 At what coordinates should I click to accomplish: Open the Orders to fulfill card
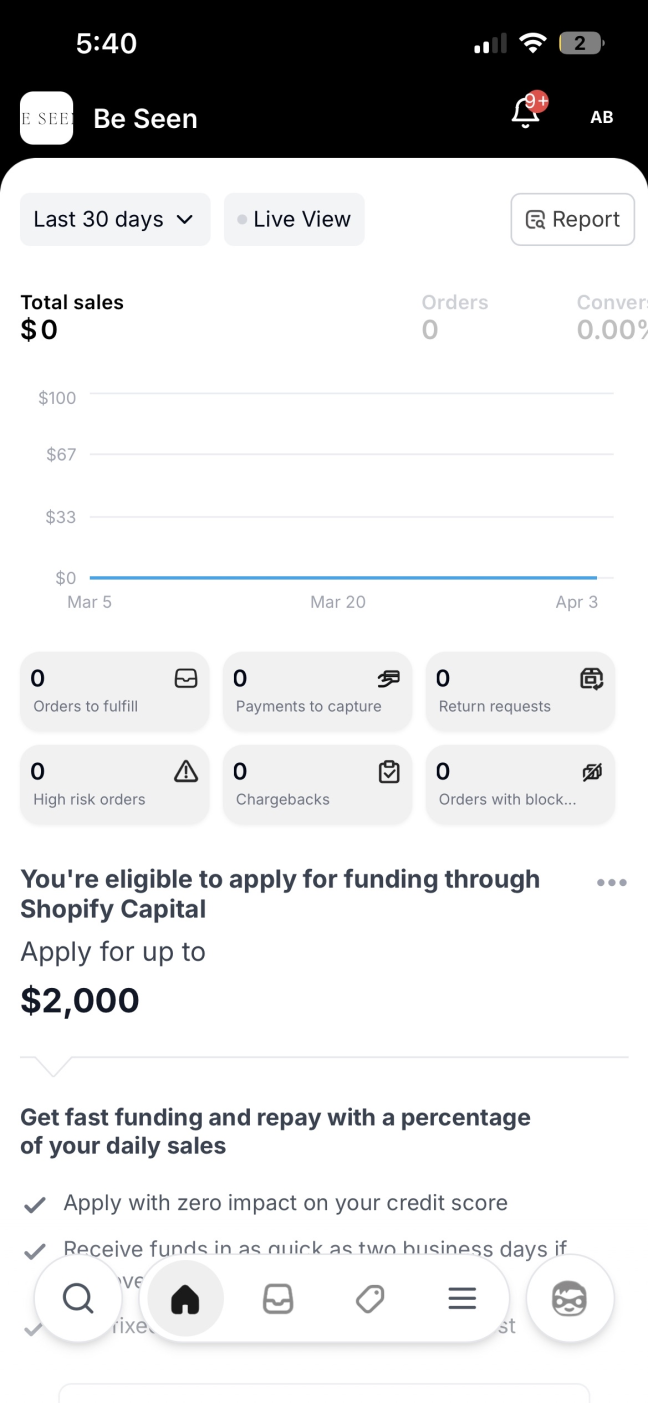[114, 691]
